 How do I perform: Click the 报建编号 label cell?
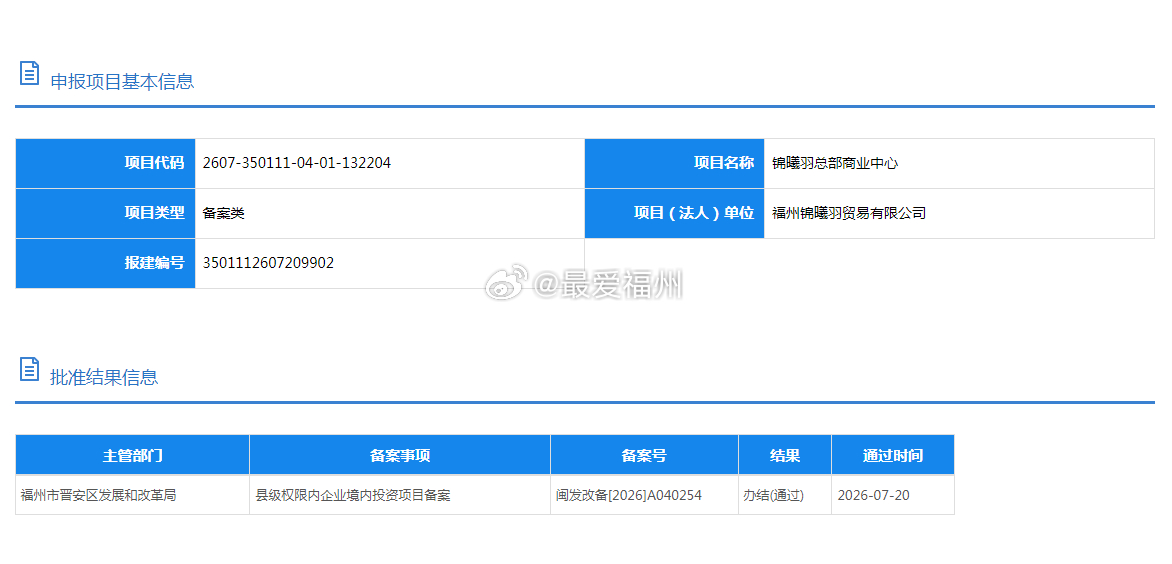click(x=105, y=263)
